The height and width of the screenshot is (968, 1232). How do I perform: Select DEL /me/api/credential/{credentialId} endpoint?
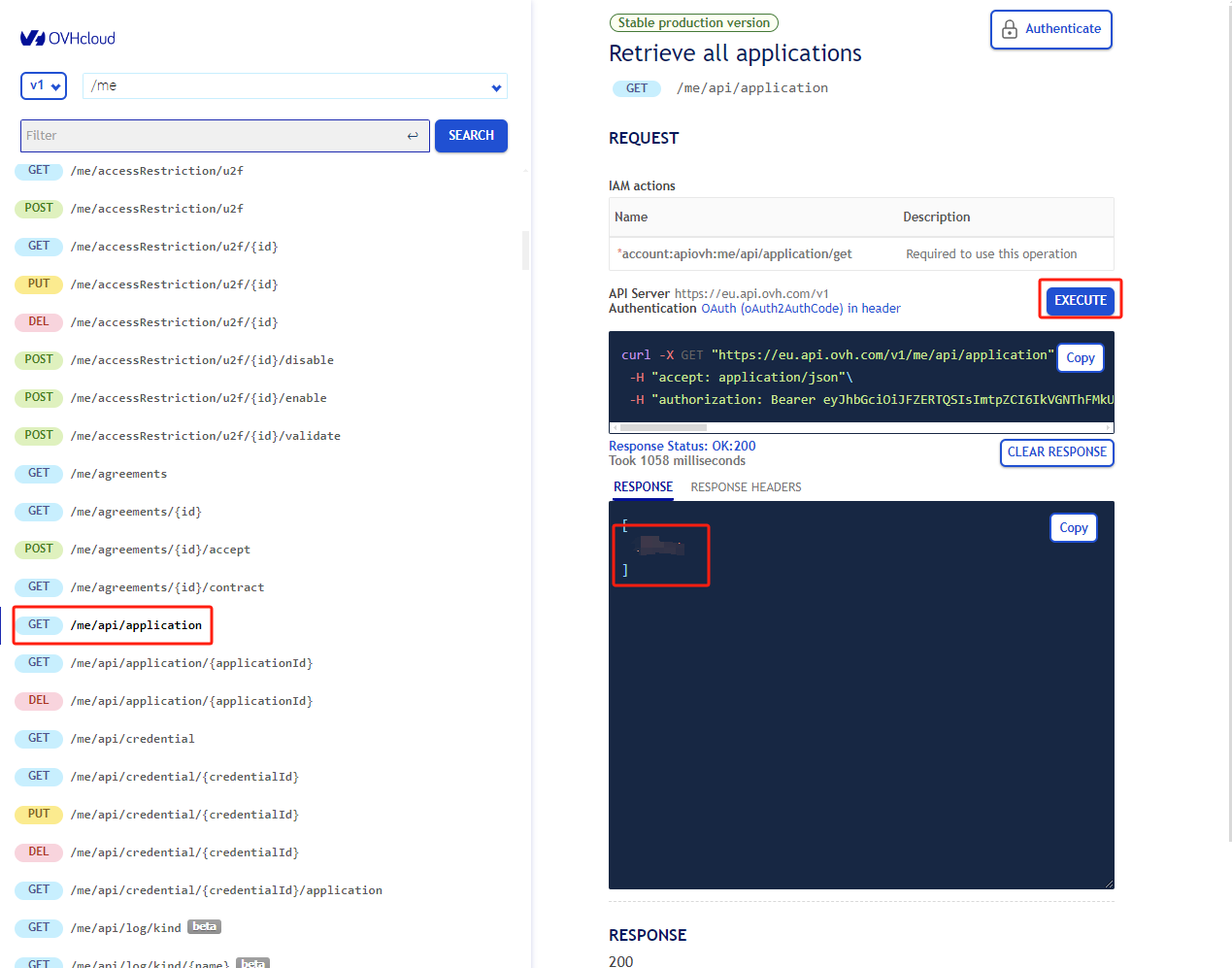click(x=157, y=852)
